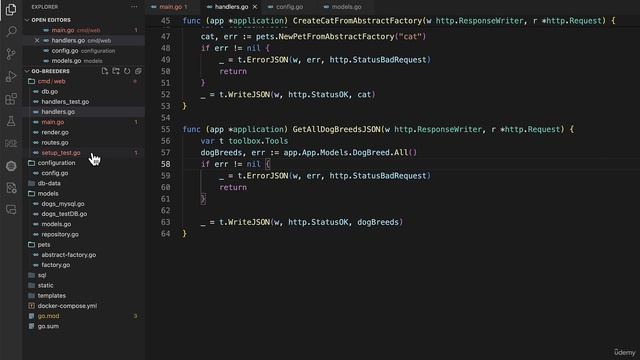This screenshot has width=640, height=360.
Task: Select config.go configuration in Open Editors
Action: (83, 51)
